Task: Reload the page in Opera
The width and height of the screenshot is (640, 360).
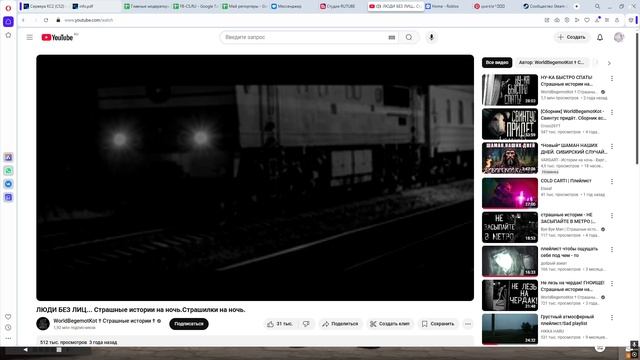Action: pos(46,20)
